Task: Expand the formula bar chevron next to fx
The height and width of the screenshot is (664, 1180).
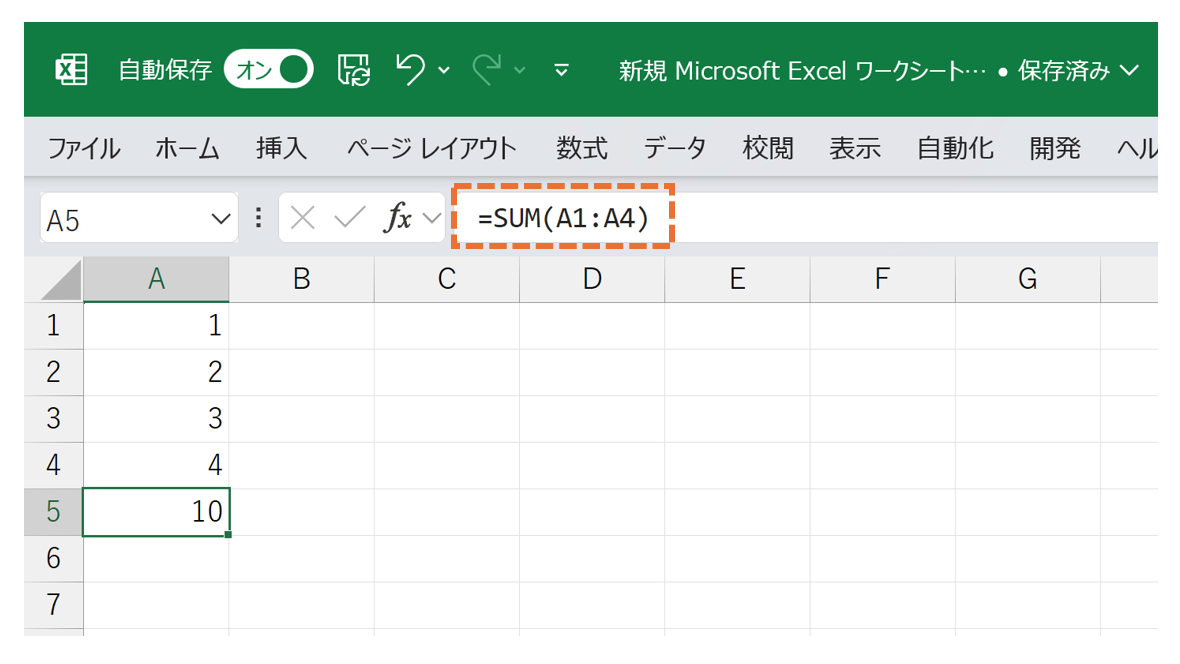Action: (431, 218)
